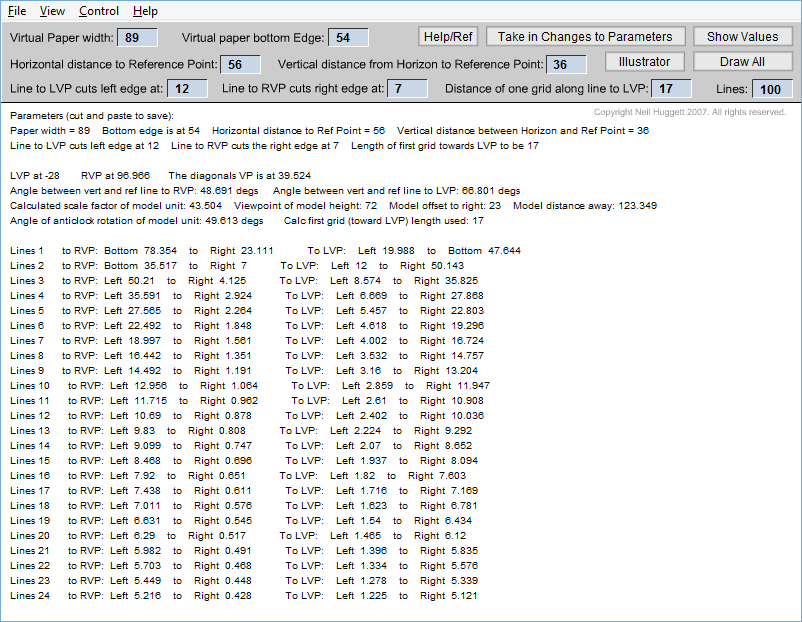802x622 pixels.
Task: Click 'Left 1.623' in Lines 18 row
Action: pos(362,505)
